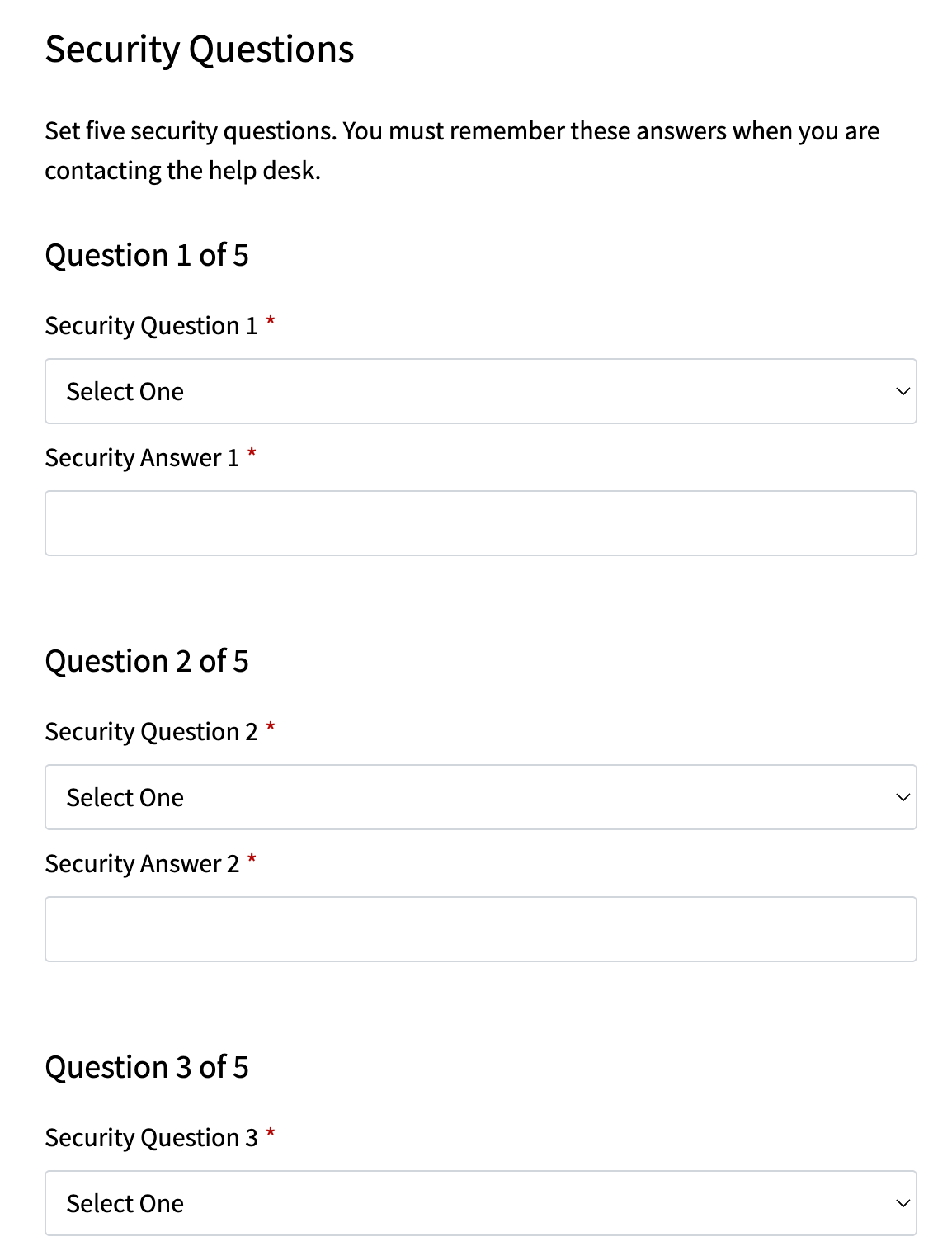Focus the Security Answer 2 text field
The width and height of the screenshot is (952, 1251).
point(481,929)
